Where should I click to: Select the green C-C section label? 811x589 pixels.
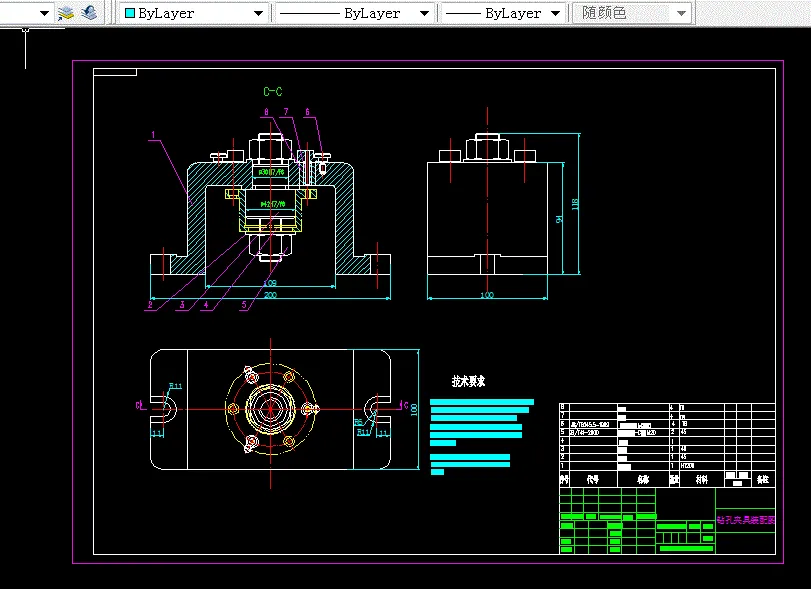[273, 92]
